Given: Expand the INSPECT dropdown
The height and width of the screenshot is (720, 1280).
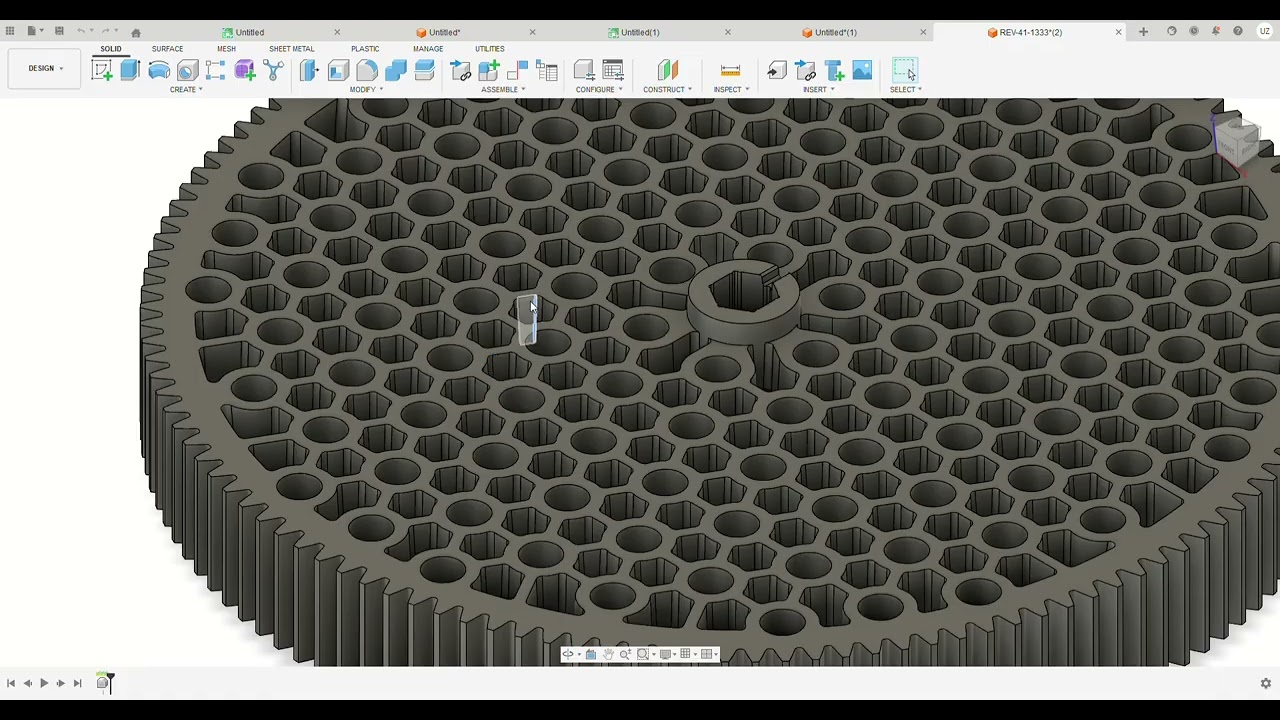Looking at the screenshot, I should pyautogui.click(x=731, y=90).
